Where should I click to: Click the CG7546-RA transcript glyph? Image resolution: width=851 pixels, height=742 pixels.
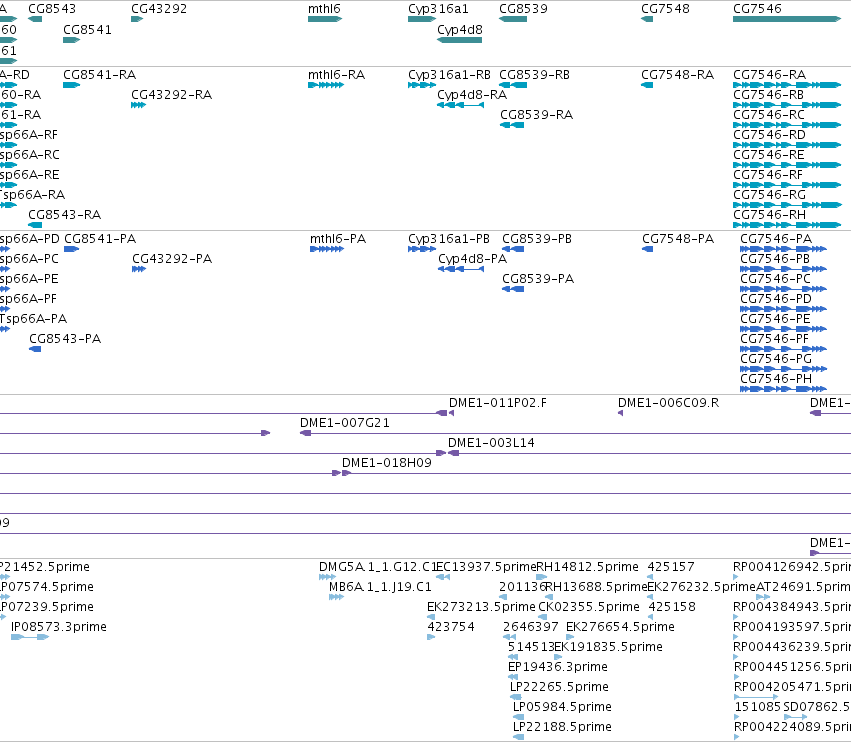click(x=787, y=85)
